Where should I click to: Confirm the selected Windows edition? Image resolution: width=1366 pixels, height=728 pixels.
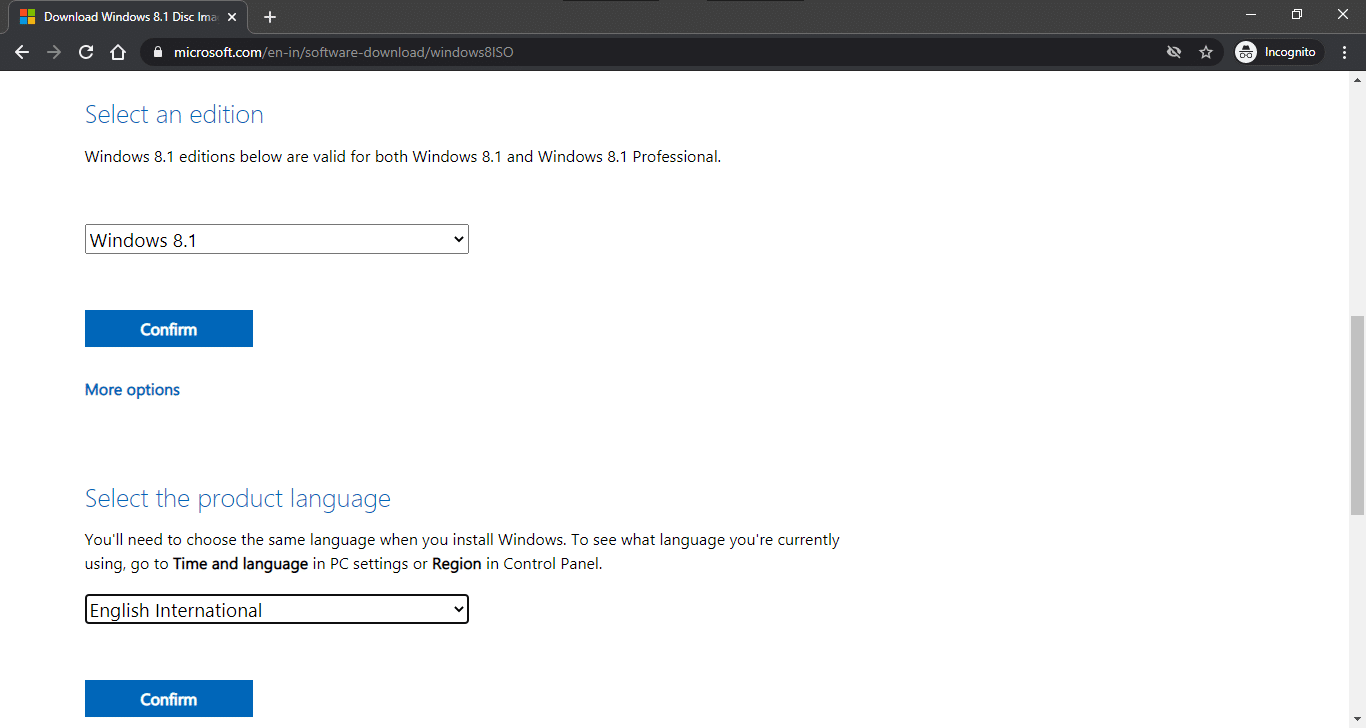tap(169, 329)
